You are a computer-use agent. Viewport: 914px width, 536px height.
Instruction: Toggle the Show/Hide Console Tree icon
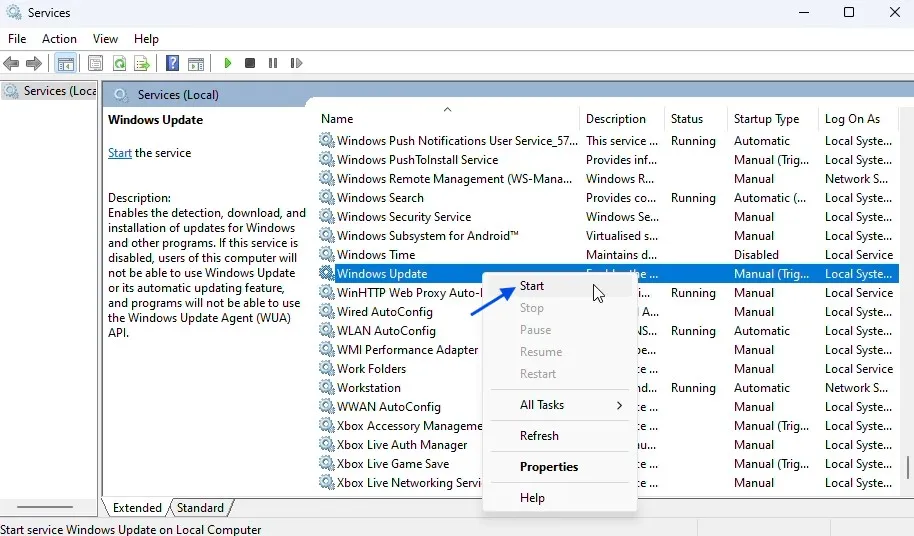pyautogui.click(x=66, y=63)
